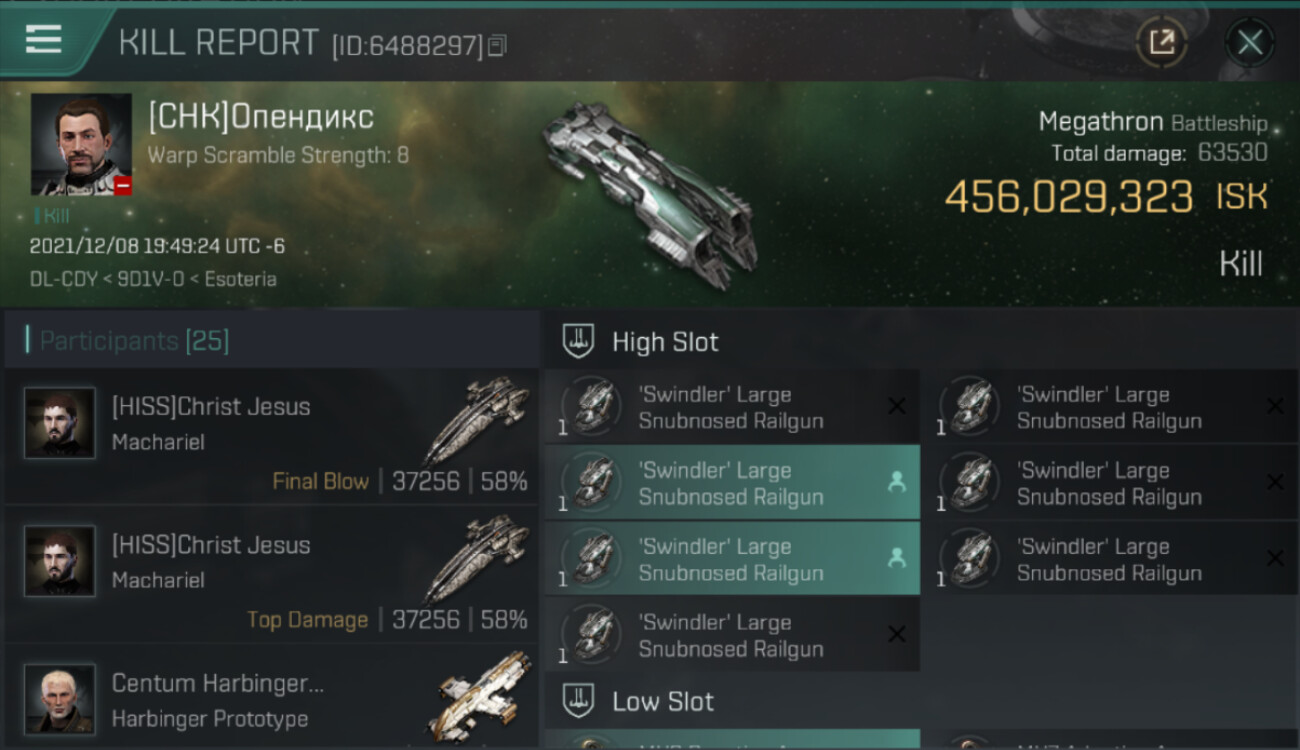
Task: Open Top Damage participant Christ Jesus portrait
Action: 60,561
